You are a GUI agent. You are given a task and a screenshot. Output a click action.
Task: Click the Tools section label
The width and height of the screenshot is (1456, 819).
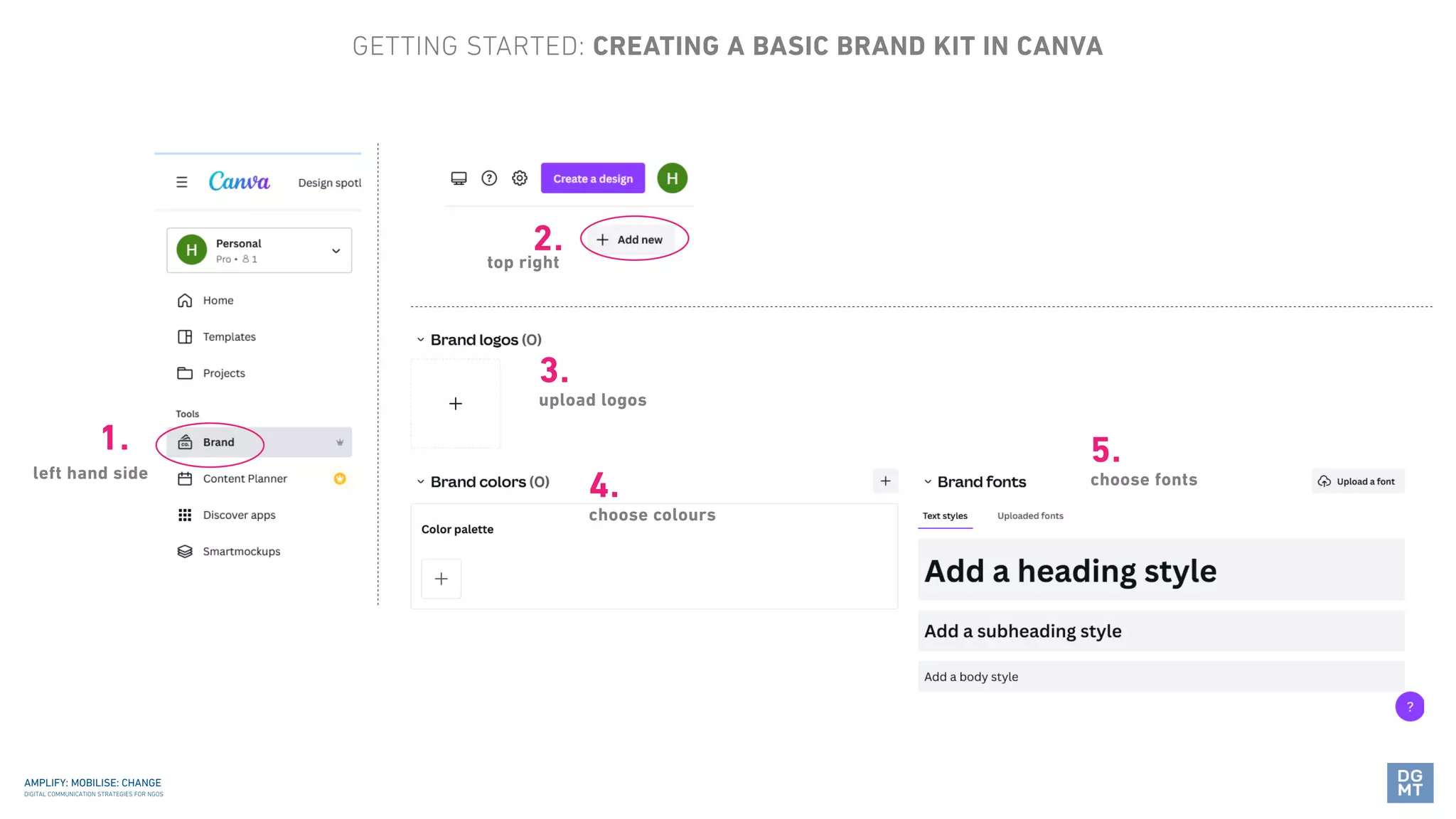click(188, 414)
